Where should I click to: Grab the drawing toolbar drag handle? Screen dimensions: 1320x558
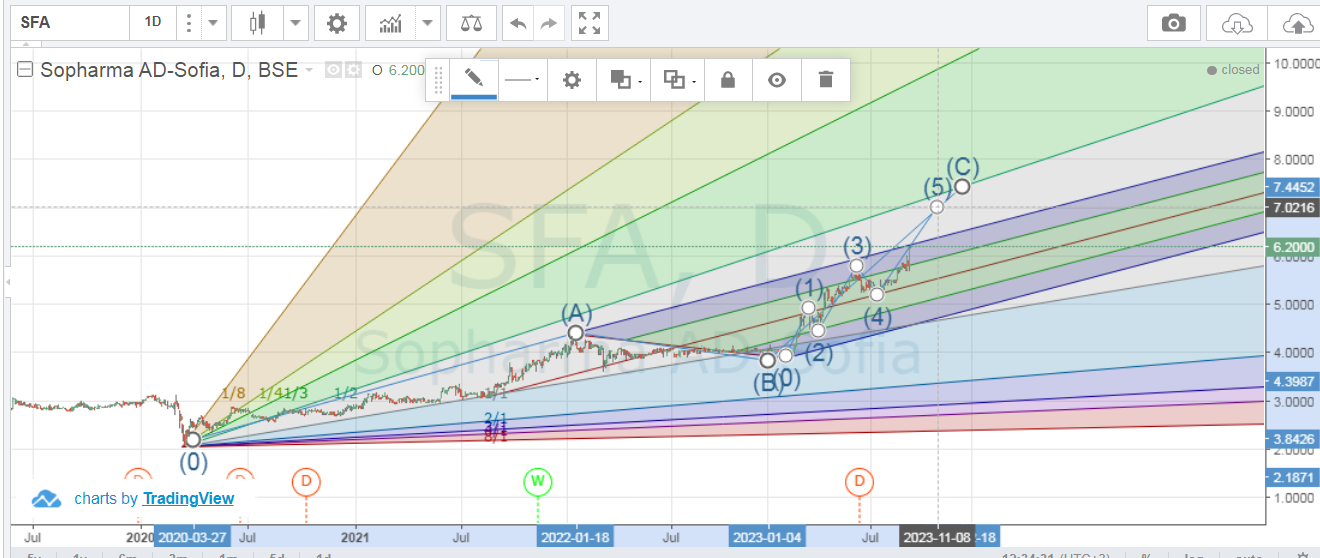[437, 80]
